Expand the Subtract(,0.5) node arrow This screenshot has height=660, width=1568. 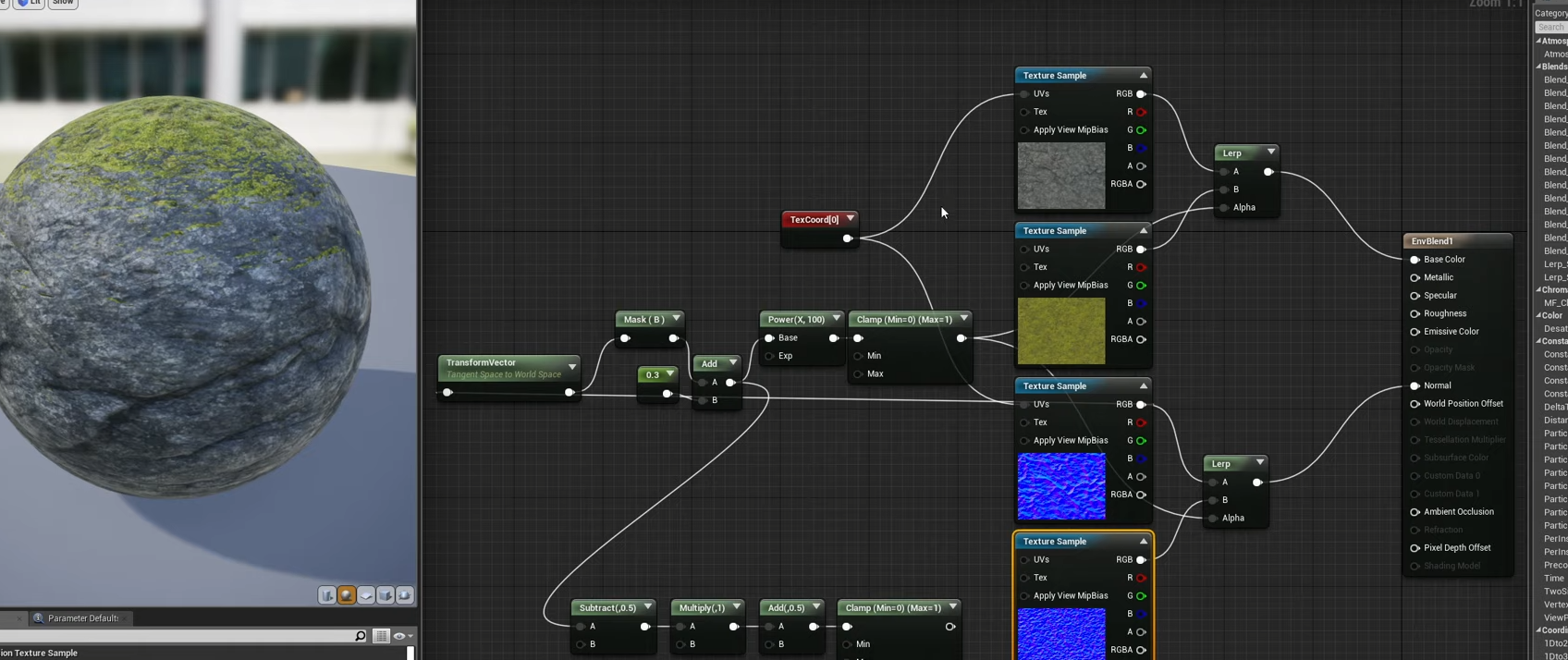(647, 607)
